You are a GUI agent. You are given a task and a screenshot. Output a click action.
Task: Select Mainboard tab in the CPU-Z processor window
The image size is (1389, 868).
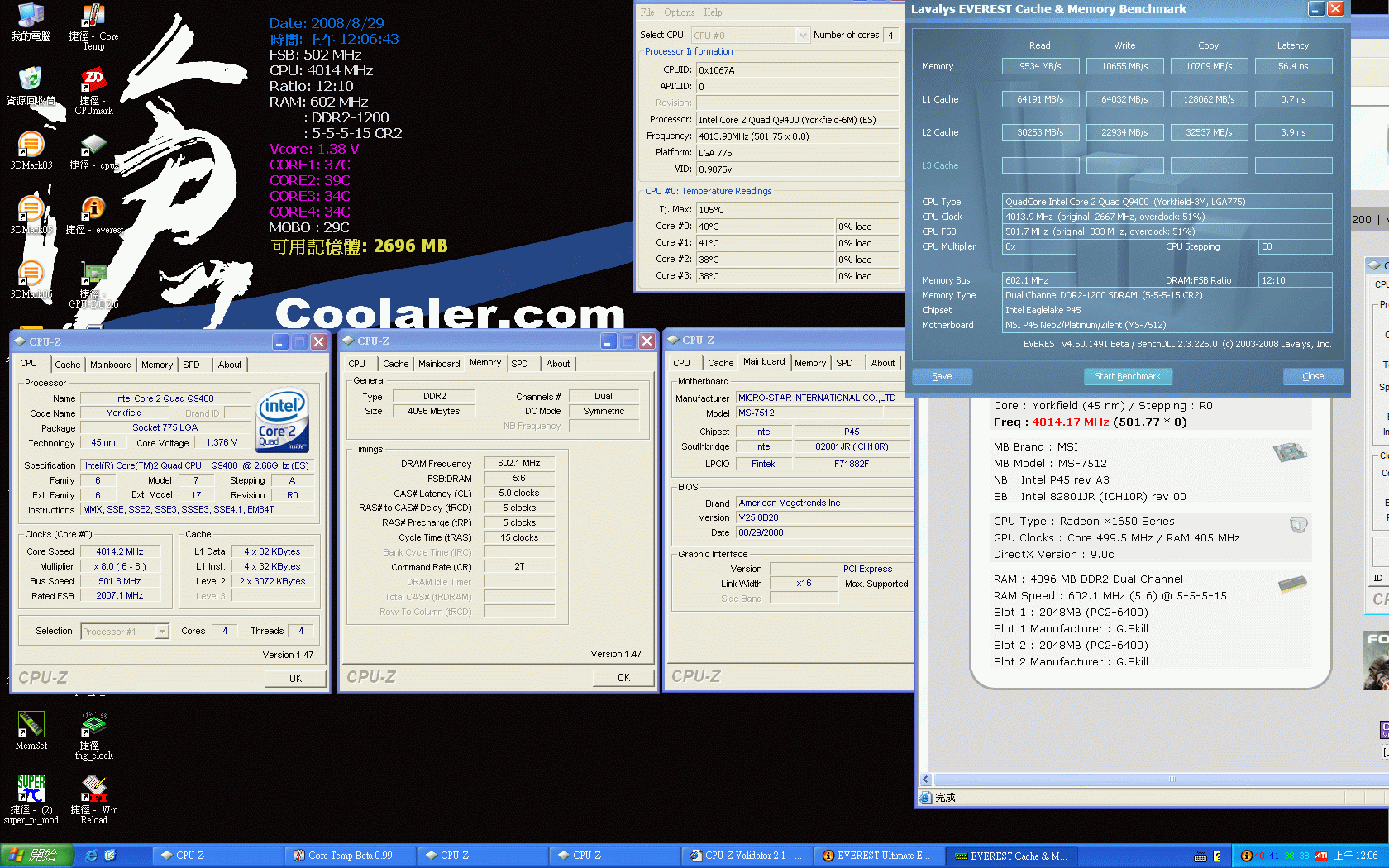tap(111, 365)
